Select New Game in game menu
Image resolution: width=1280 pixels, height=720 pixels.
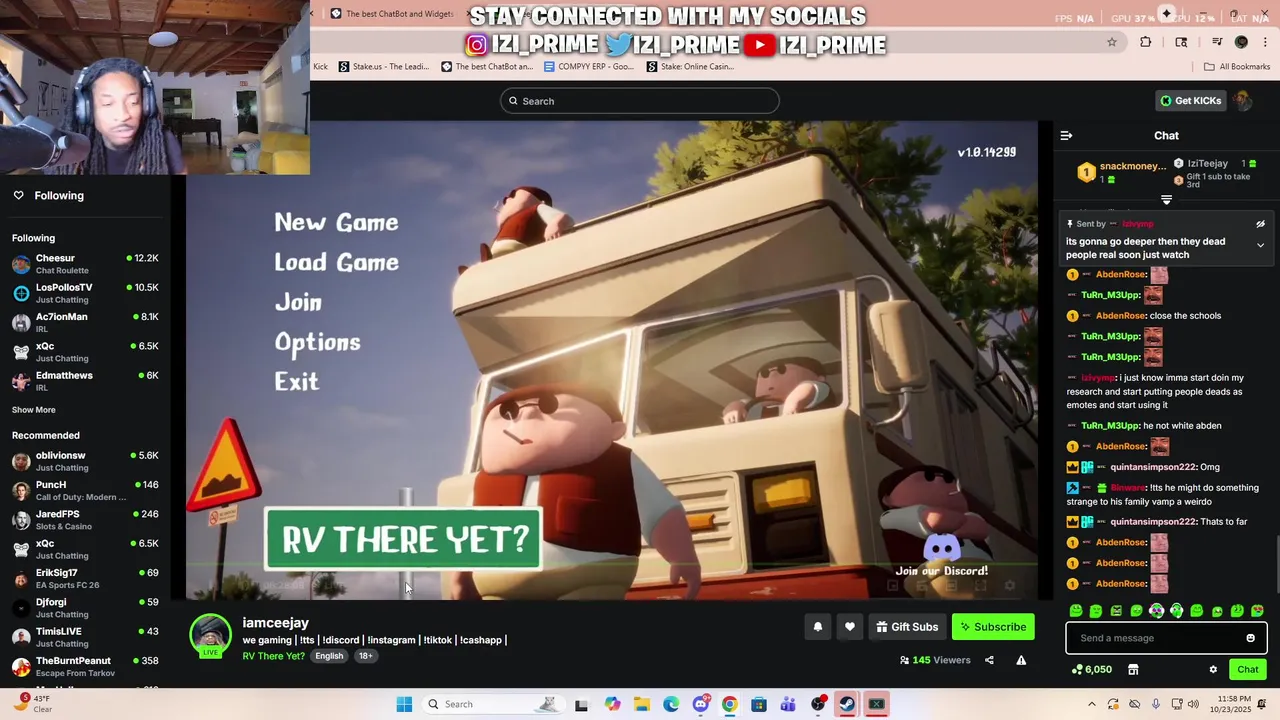coord(336,222)
